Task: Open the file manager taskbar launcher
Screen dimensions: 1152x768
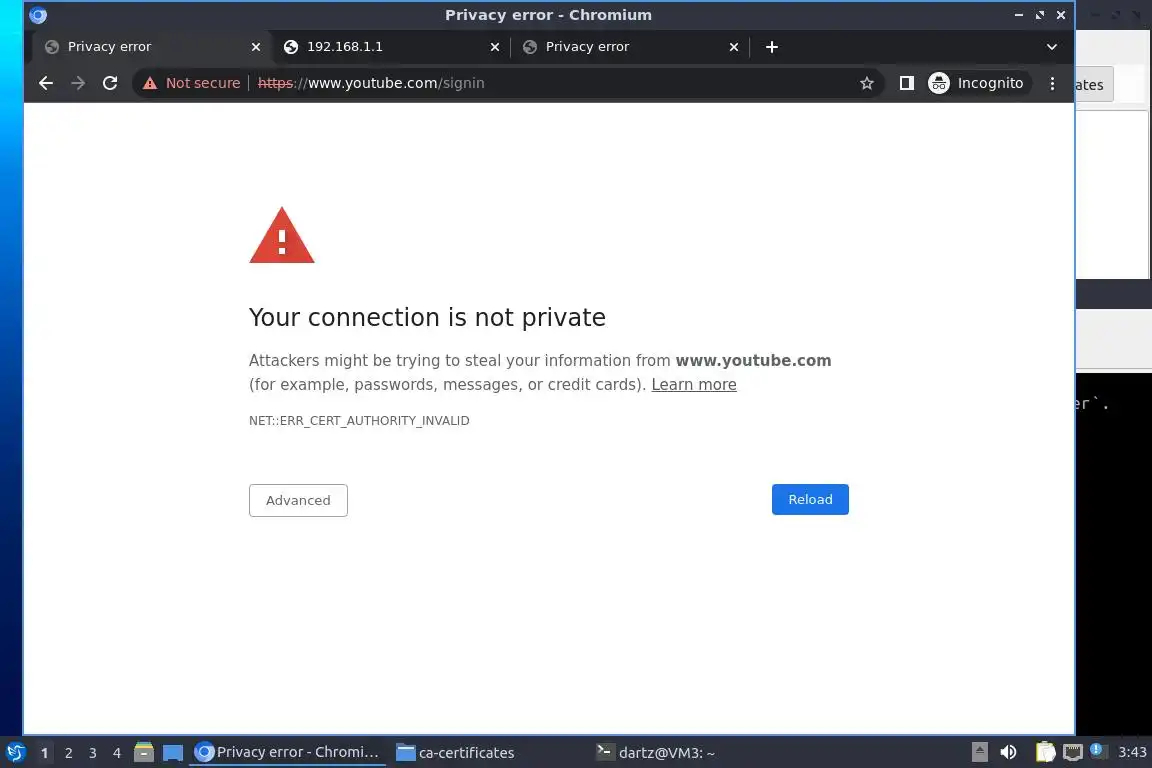Action: pos(144,753)
